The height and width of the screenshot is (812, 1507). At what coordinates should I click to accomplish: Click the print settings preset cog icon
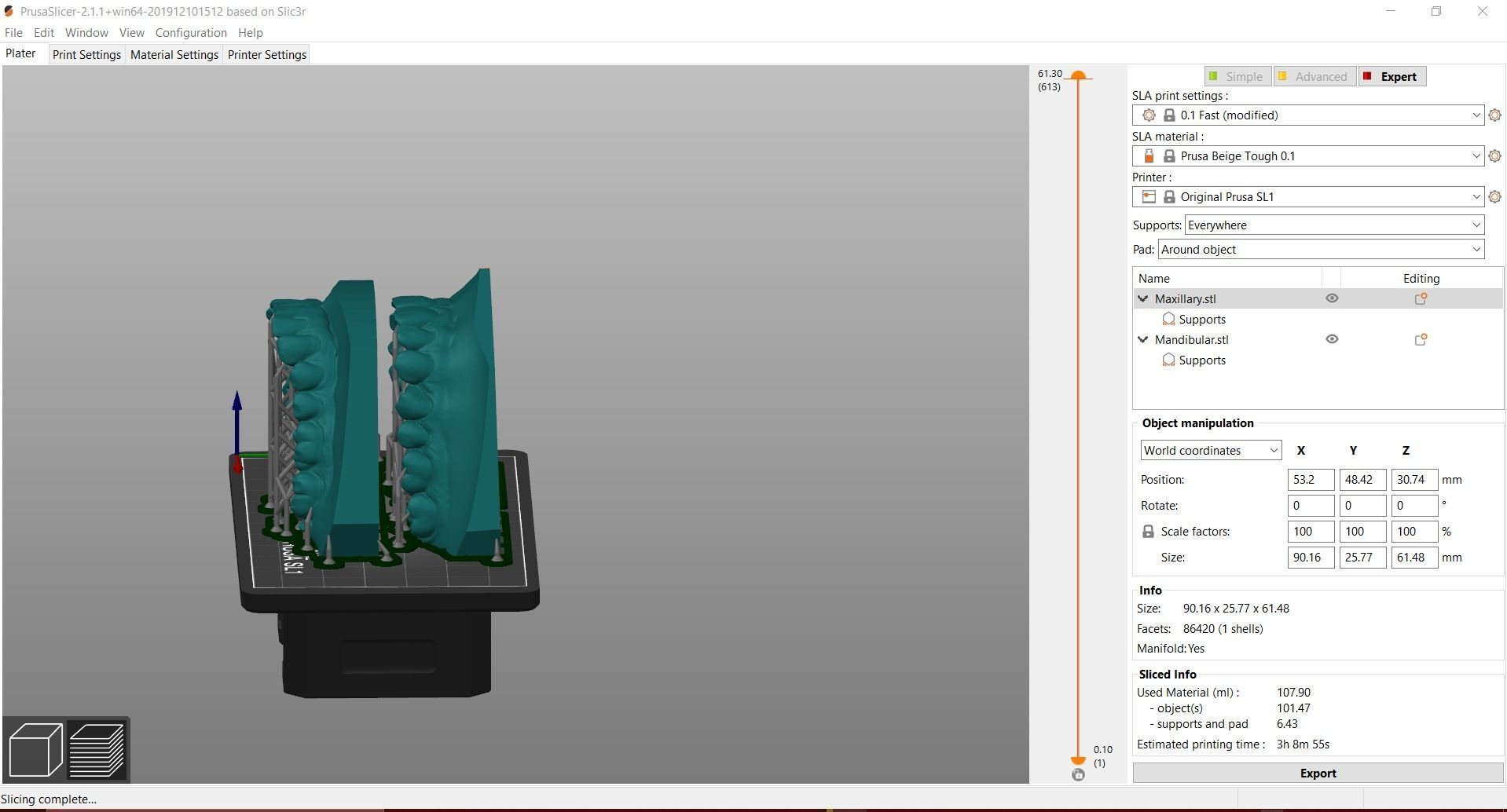[1149, 115]
